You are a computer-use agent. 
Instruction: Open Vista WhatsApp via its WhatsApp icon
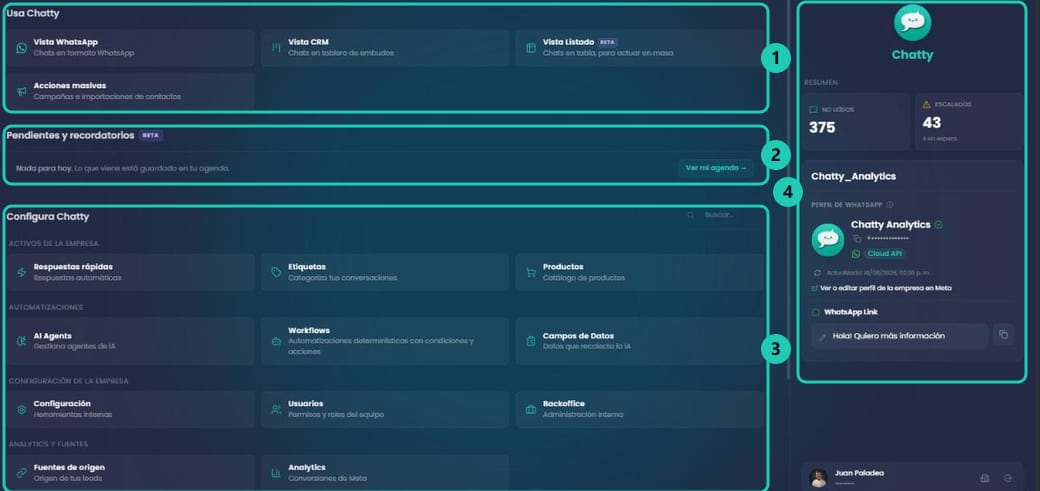pyautogui.click(x=22, y=48)
